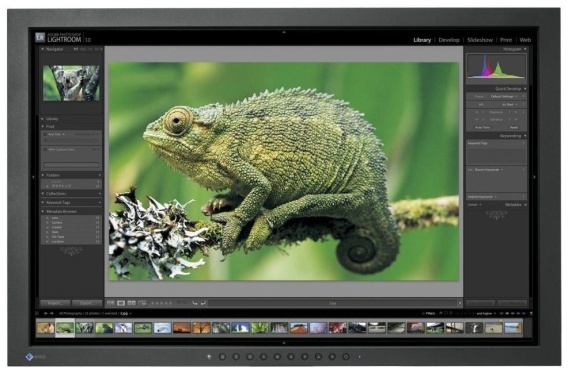
Task: Click the Export button
Action: pyautogui.click(x=87, y=303)
